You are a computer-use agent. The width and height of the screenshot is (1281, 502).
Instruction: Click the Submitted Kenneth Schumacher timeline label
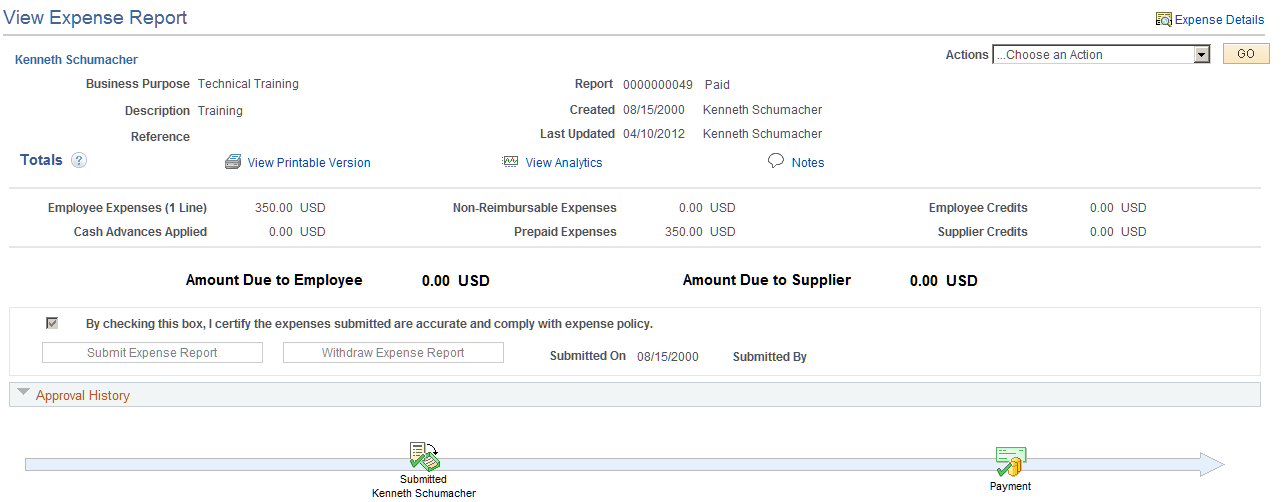(x=424, y=486)
